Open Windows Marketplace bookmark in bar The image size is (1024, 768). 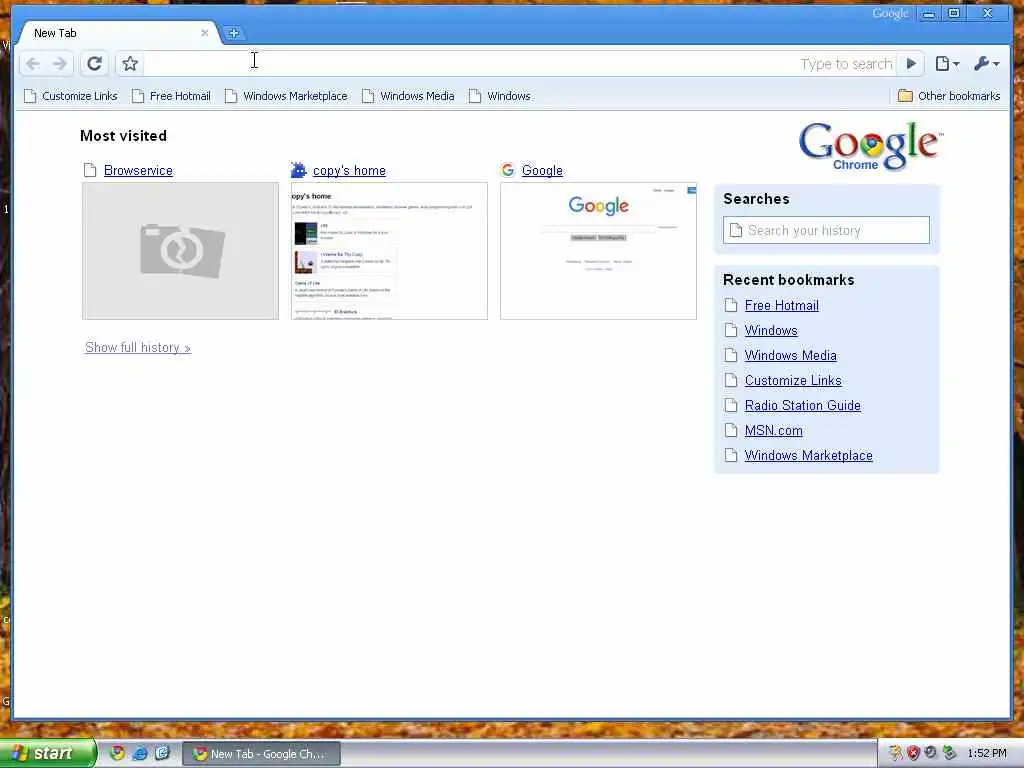[286, 96]
